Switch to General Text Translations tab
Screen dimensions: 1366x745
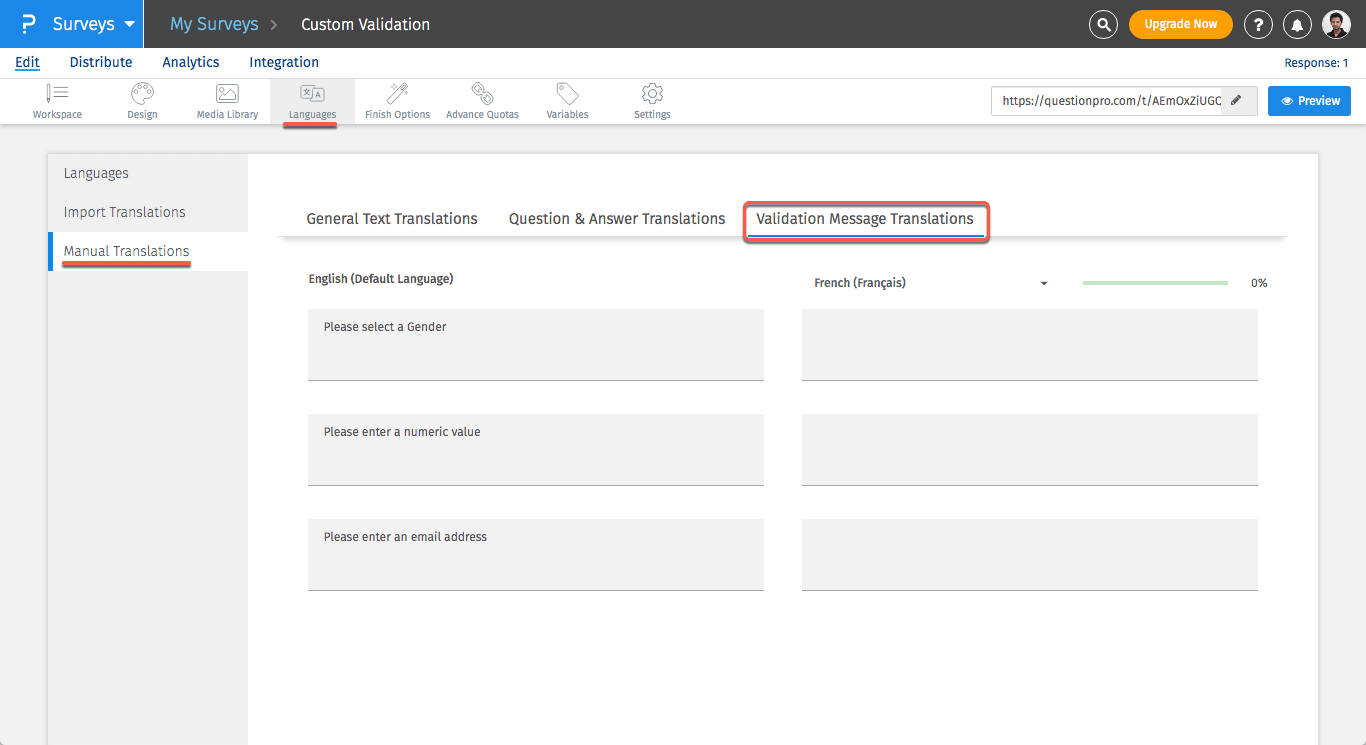point(392,219)
